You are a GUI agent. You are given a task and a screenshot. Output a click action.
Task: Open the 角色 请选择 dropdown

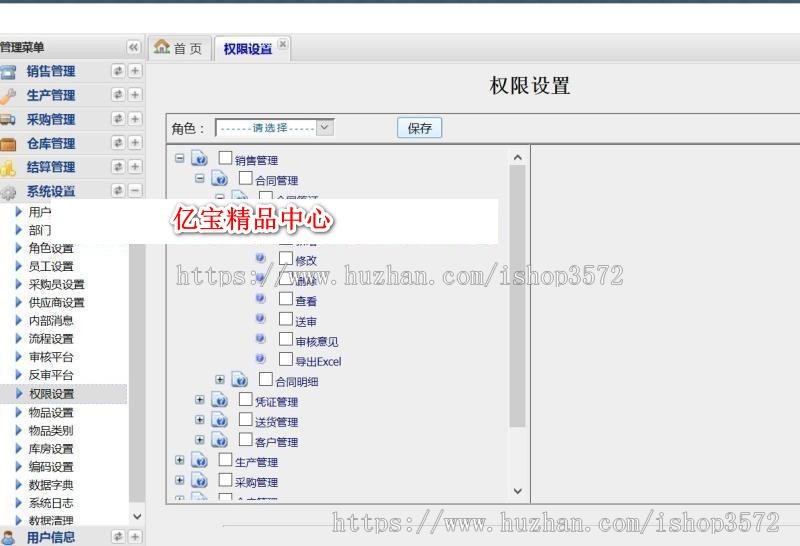click(274, 127)
